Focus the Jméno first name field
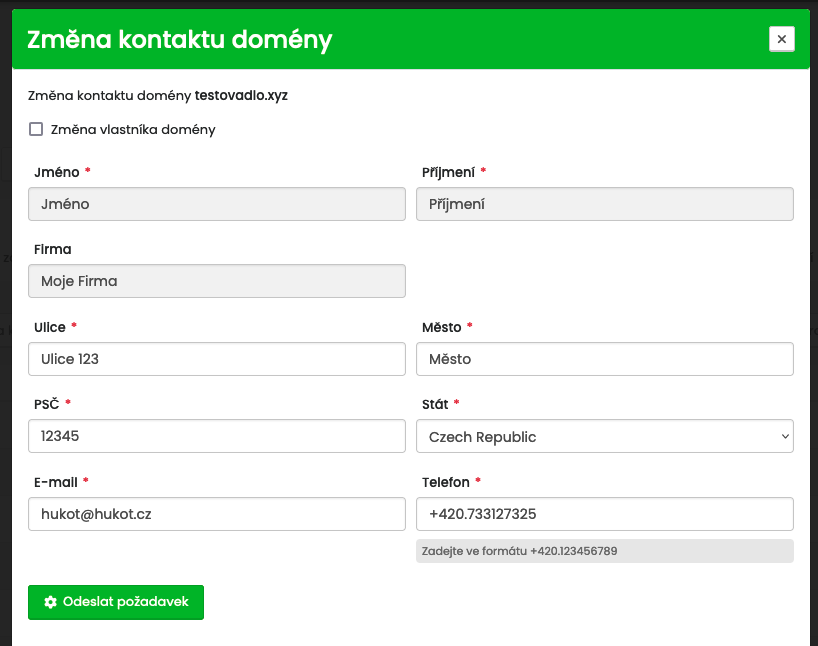This screenshot has height=646, width=818. [x=217, y=204]
